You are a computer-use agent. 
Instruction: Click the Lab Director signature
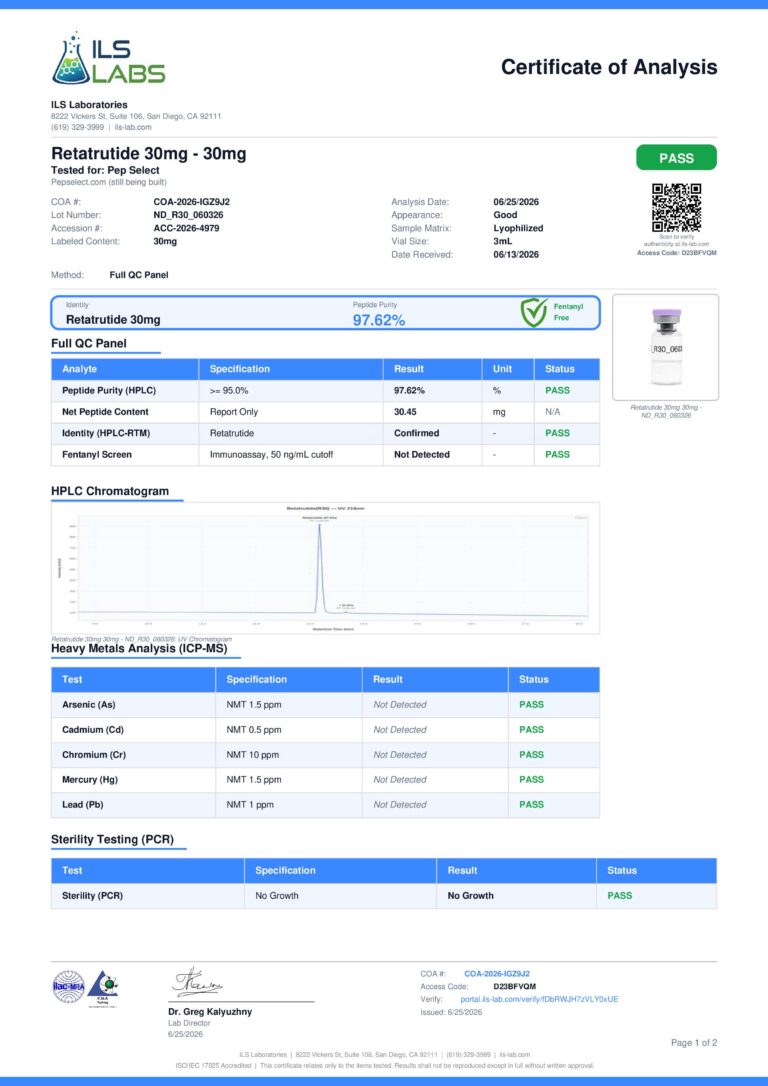(x=197, y=982)
